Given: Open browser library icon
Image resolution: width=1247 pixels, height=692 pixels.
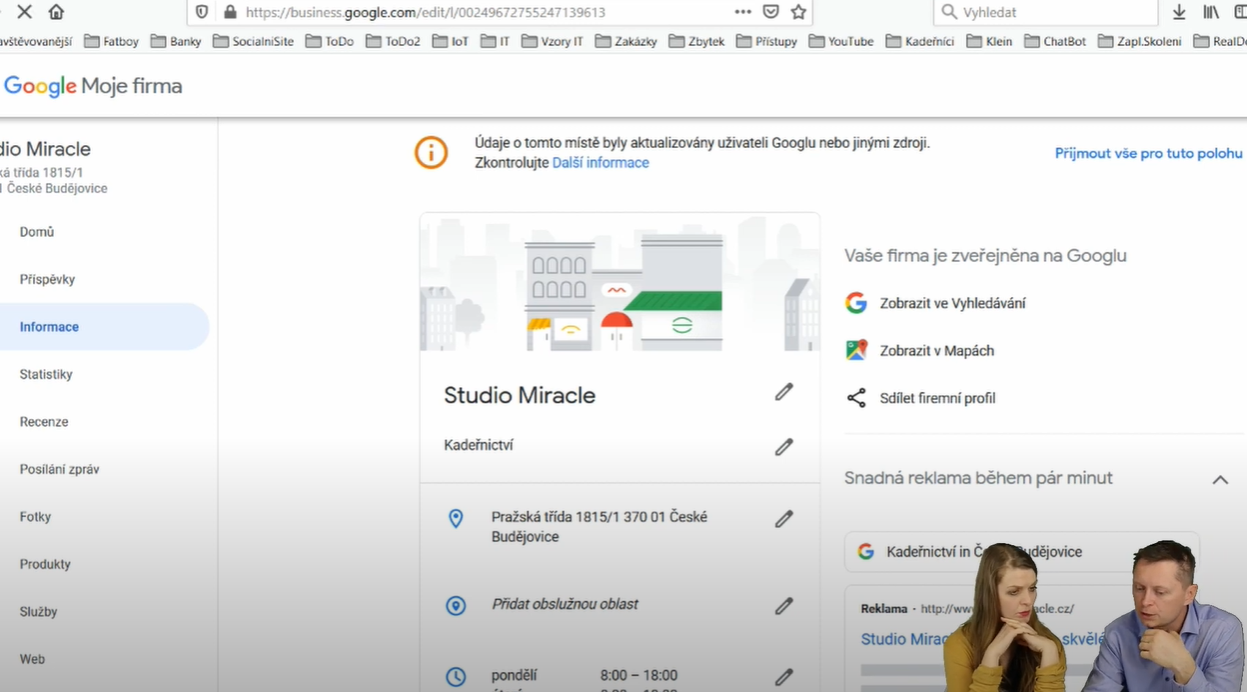Looking at the screenshot, I should pyautogui.click(x=1211, y=12).
